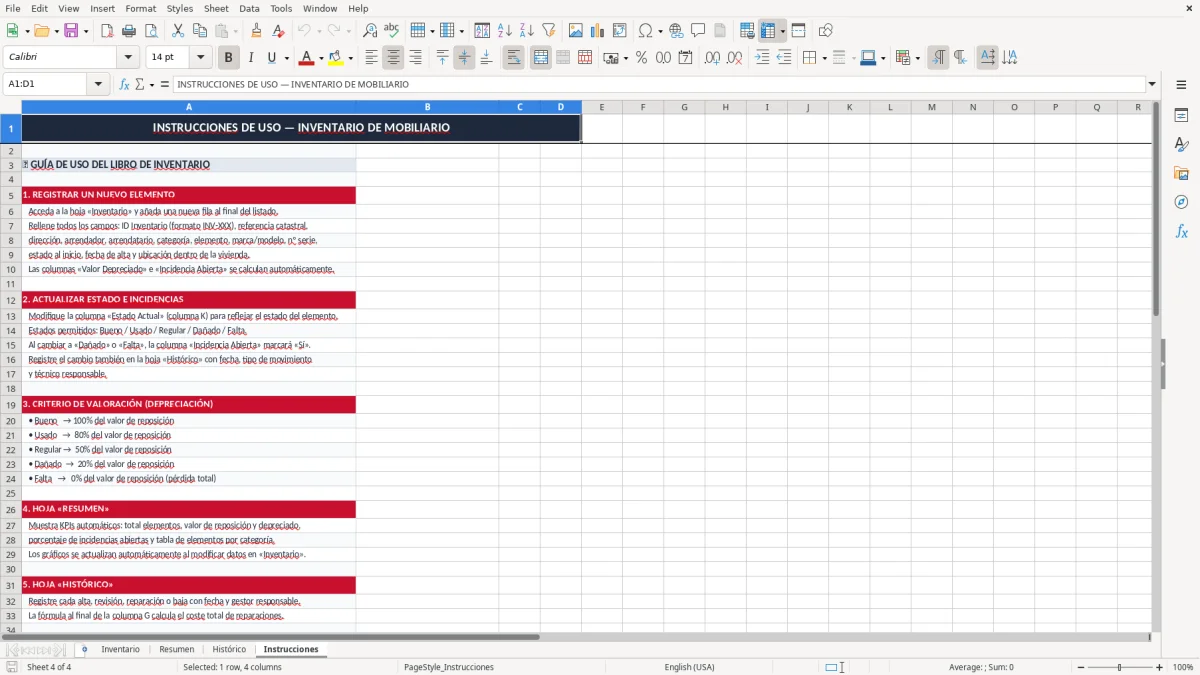This screenshot has height=675, width=1200.
Task: Toggle Center Horizontally alignment
Action: click(393, 58)
